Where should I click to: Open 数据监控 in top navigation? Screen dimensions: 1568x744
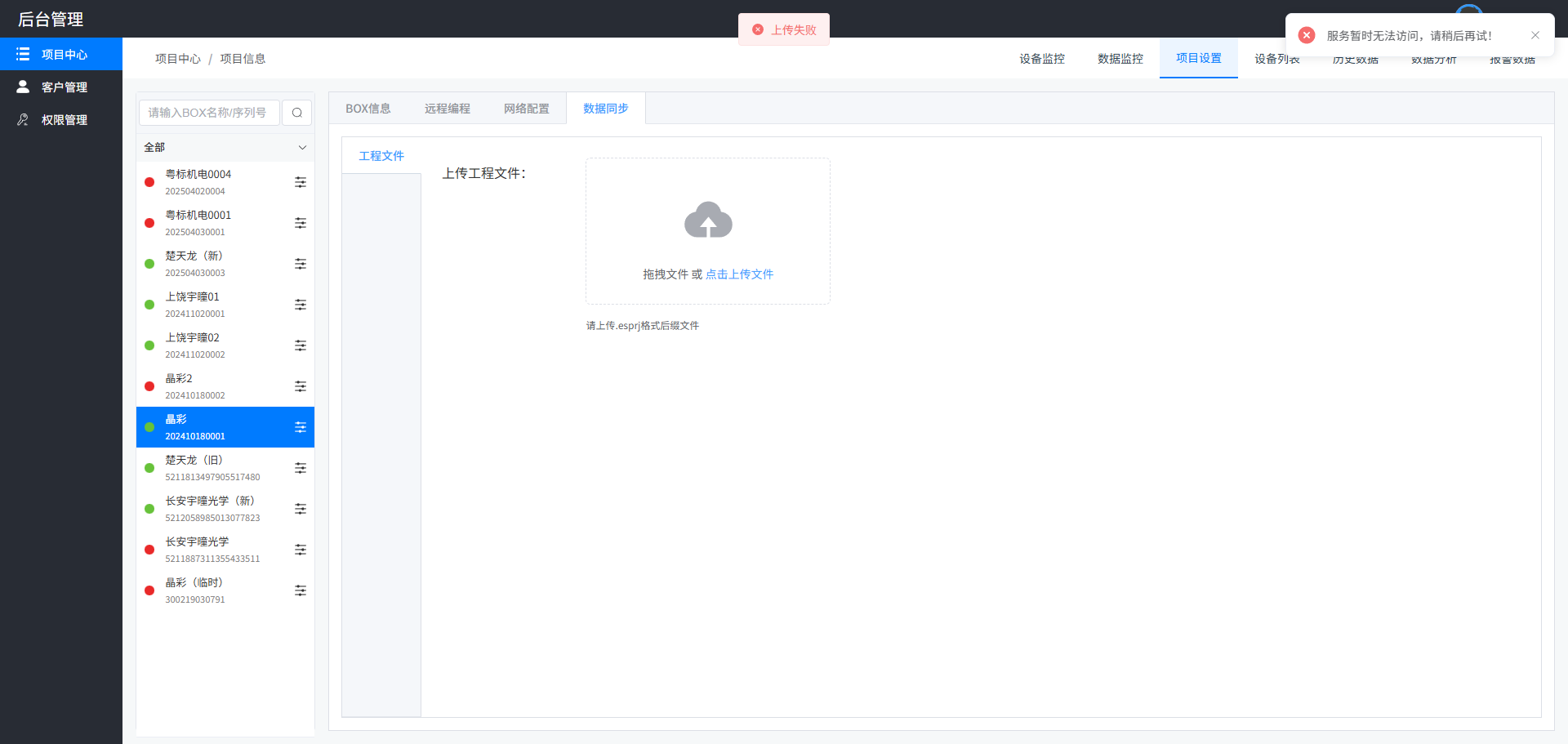pyautogui.click(x=1120, y=58)
